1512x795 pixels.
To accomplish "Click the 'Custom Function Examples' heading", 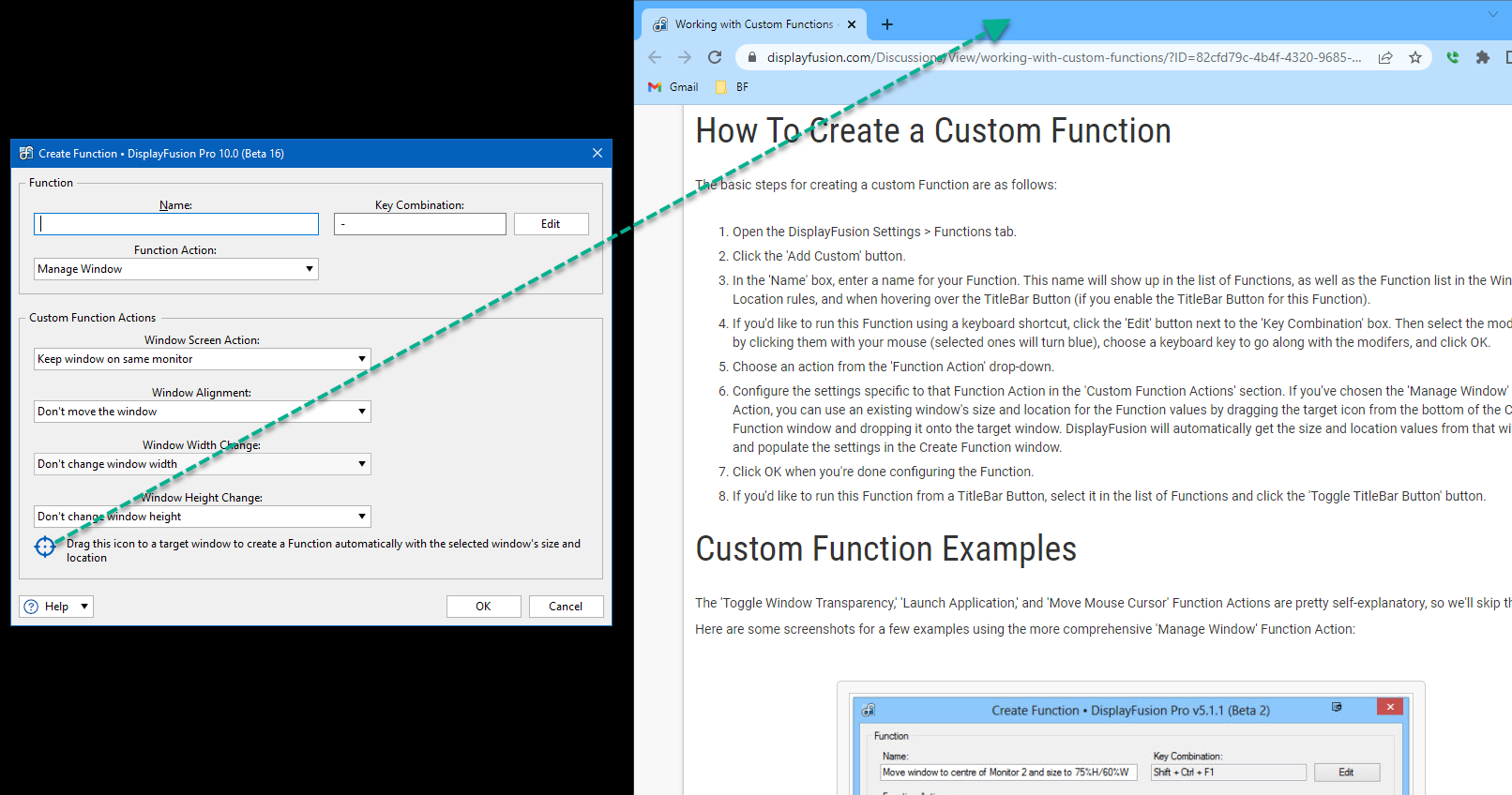I will tap(885, 548).
